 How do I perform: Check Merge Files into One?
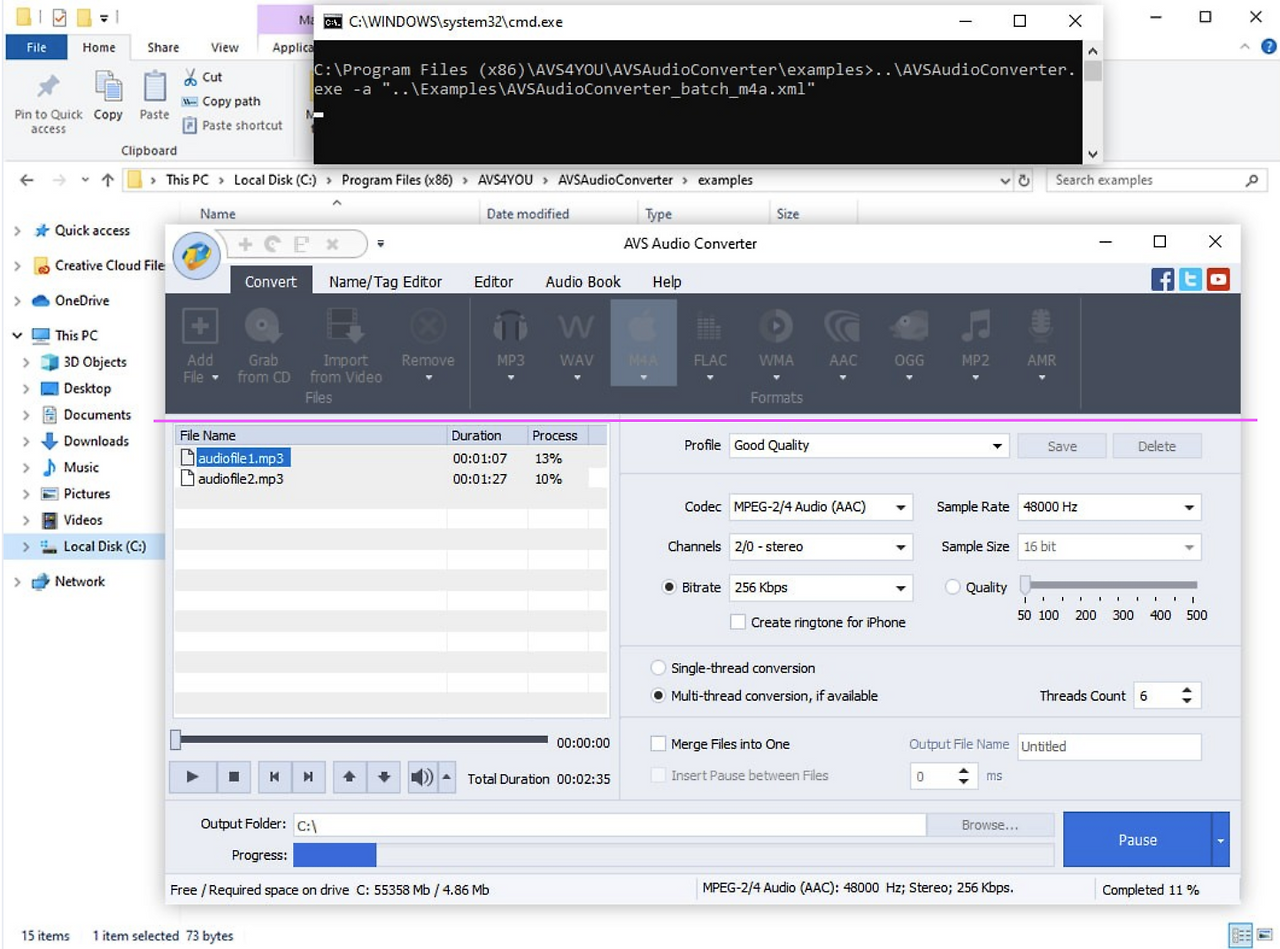coord(658,744)
